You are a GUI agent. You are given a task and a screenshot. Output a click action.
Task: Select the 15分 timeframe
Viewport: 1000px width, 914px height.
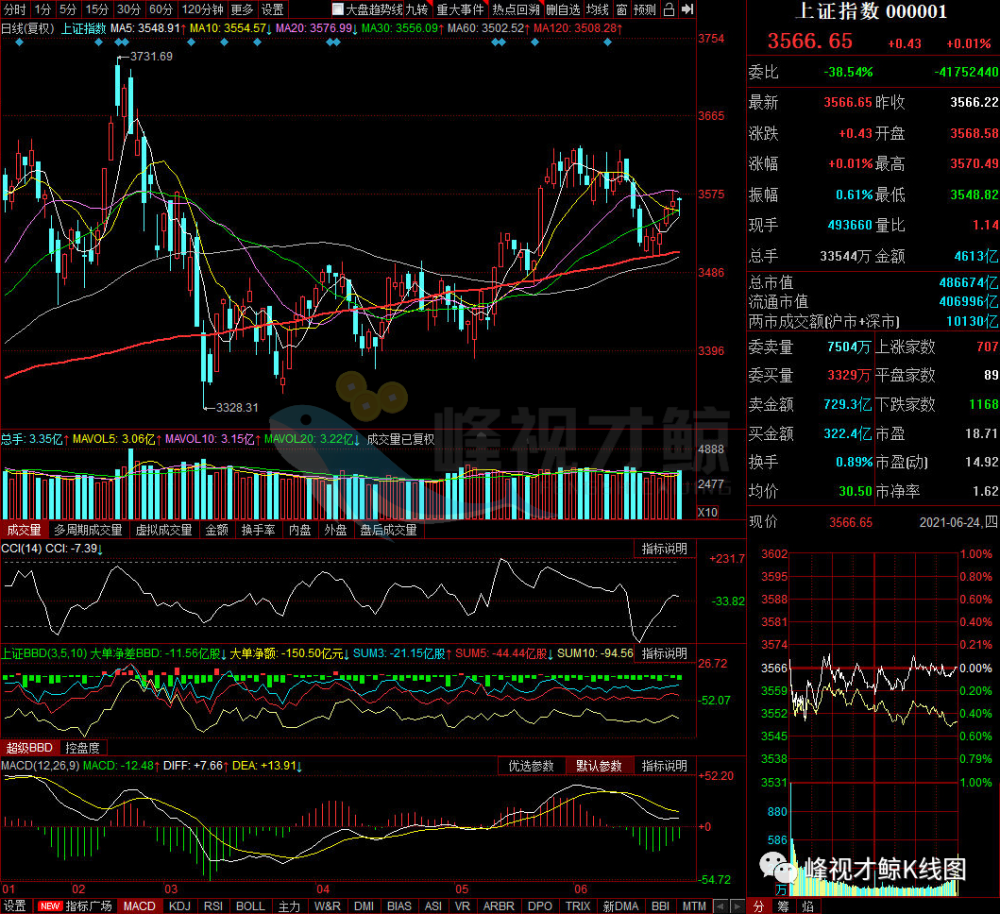pos(97,10)
